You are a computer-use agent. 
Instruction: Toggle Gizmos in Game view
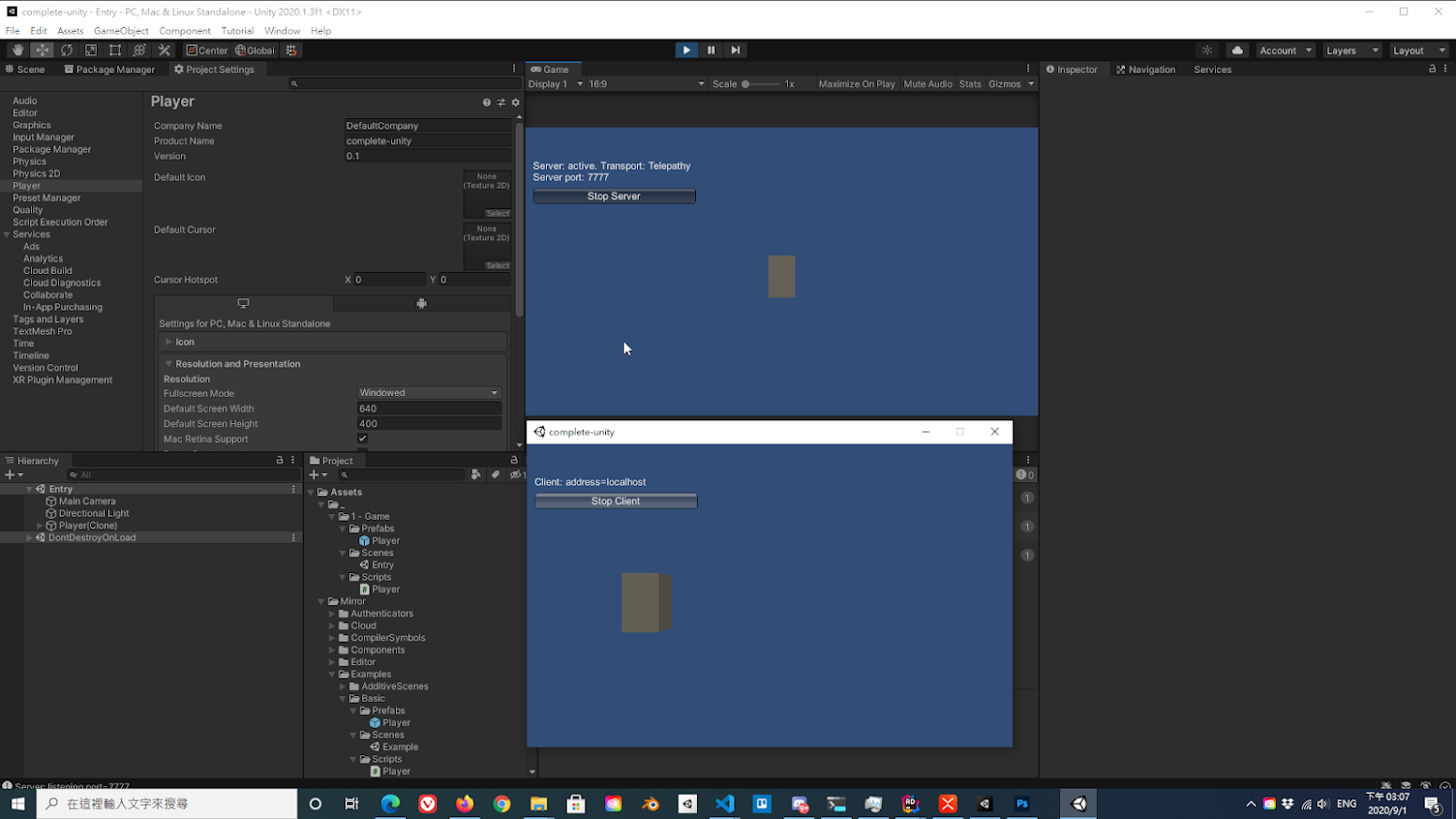pyautogui.click(x=1005, y=84)
